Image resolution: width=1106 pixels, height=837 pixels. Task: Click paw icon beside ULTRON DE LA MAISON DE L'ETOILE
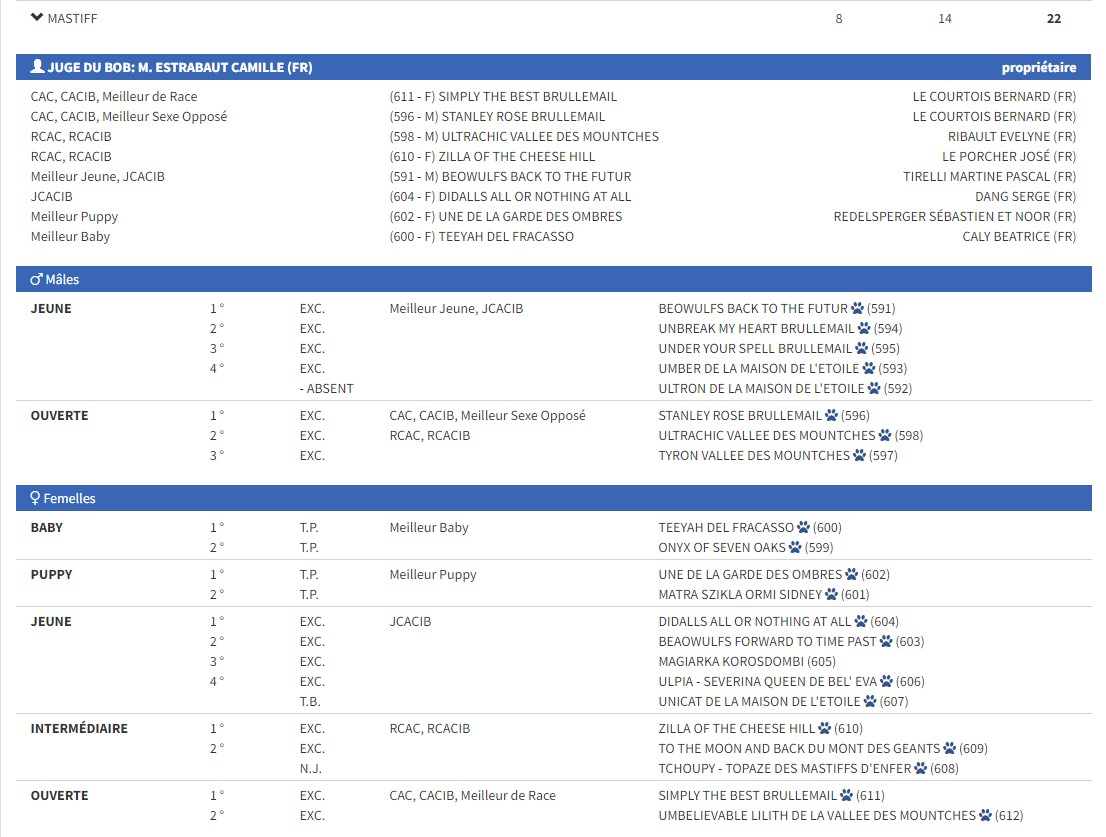pyautogui.click(x=874, y=388)
